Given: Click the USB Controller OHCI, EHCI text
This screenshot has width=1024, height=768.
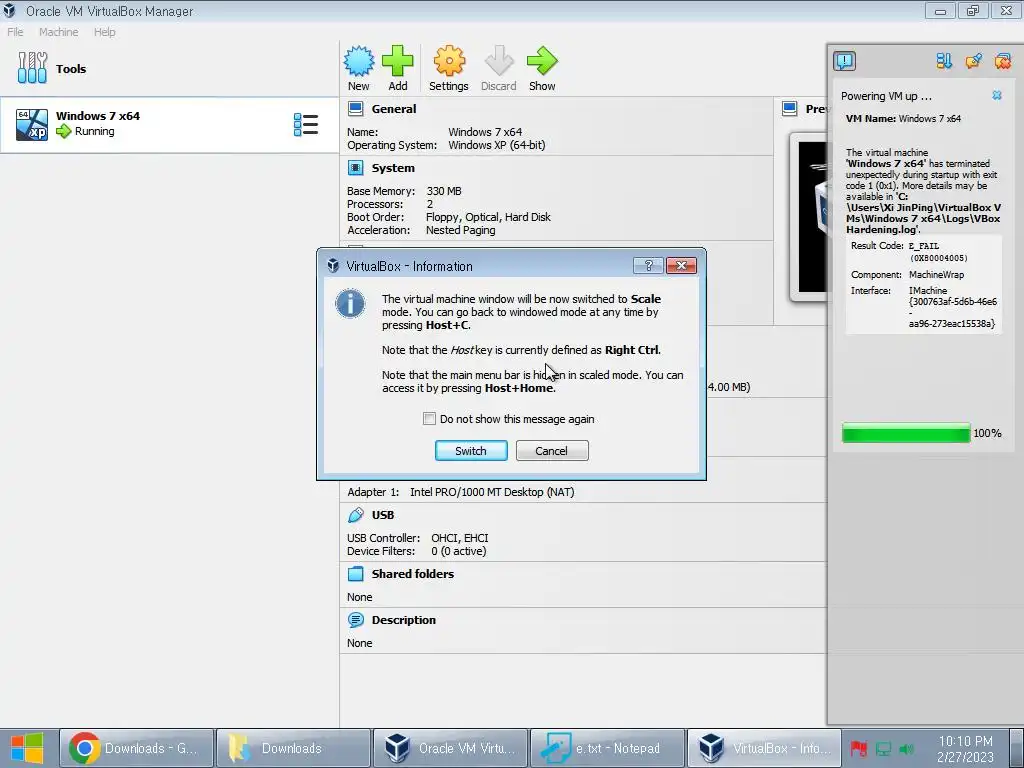Looking at the screenshot, I should pos(460,537).
